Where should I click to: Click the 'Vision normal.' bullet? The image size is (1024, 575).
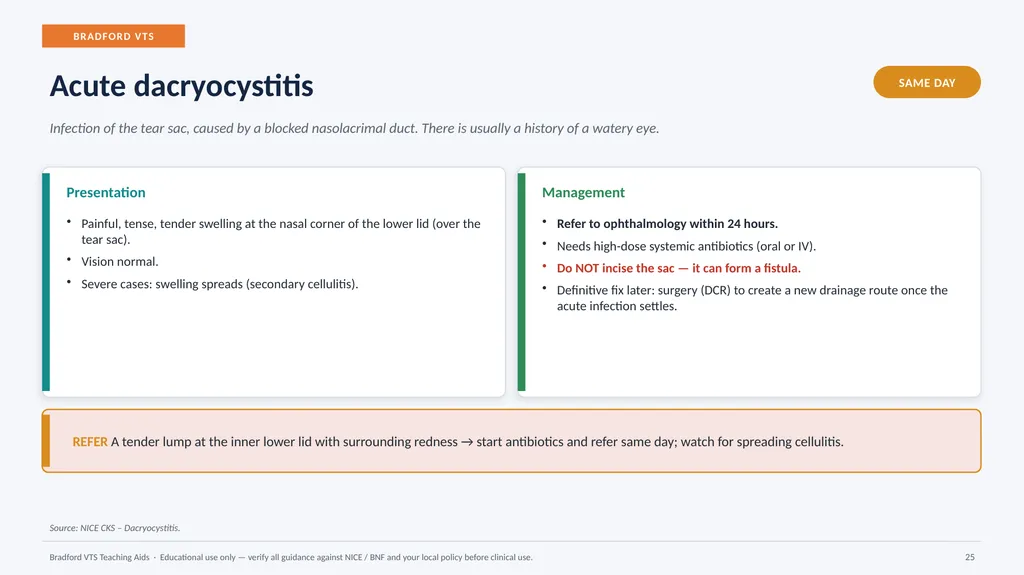pos(120,261)
